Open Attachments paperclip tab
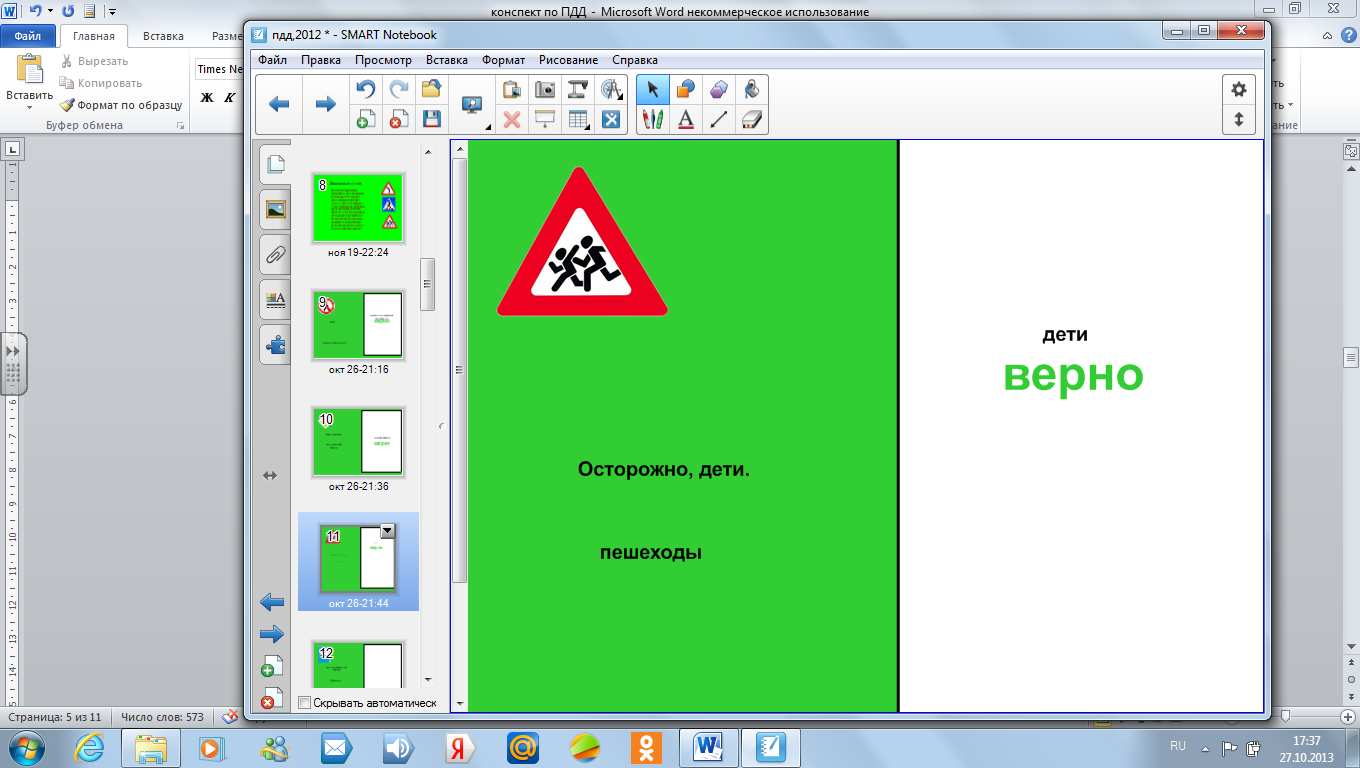Screen dimensions: 1360x768 coord(274,254)
